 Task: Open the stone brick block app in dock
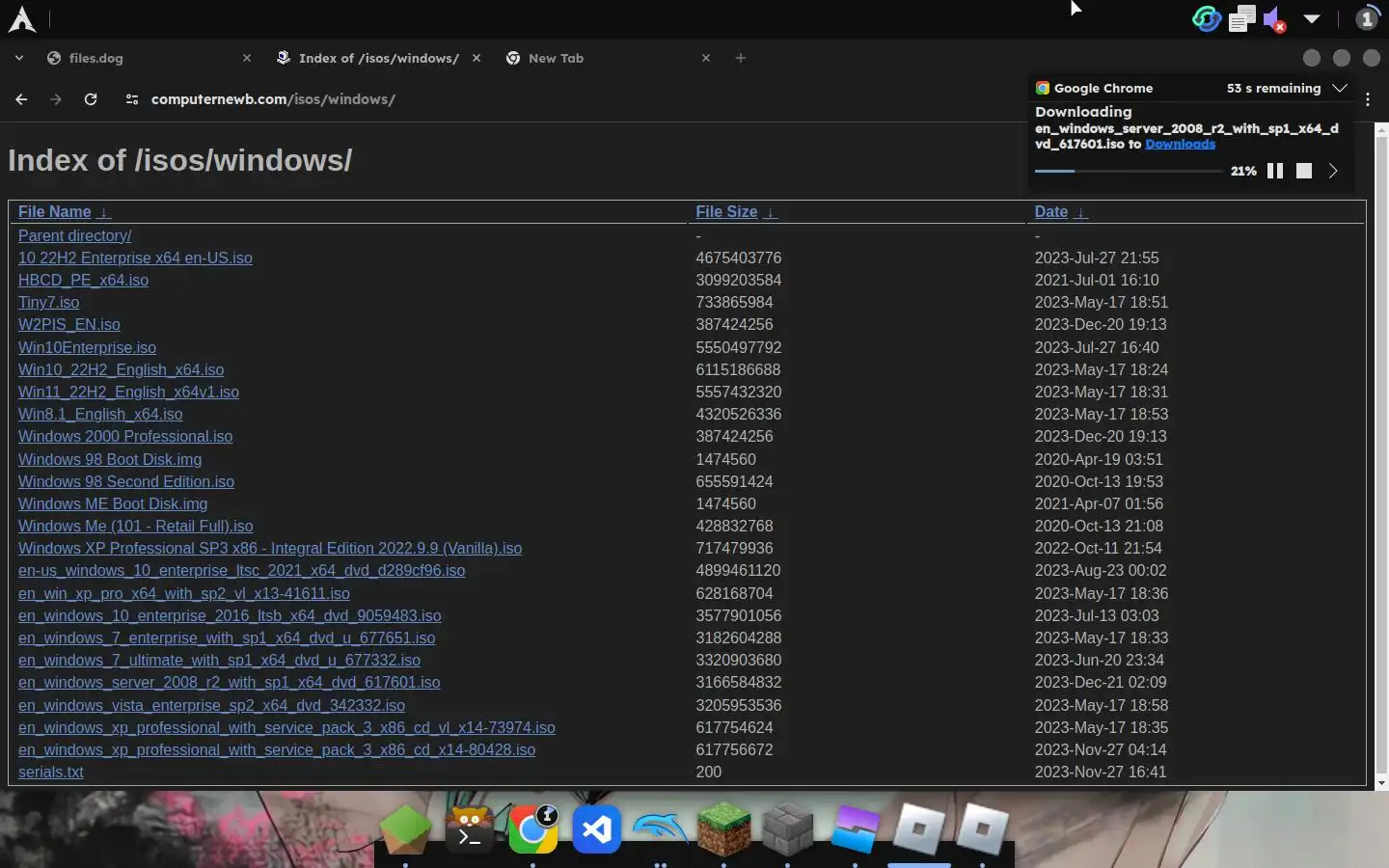click(788, 829)
